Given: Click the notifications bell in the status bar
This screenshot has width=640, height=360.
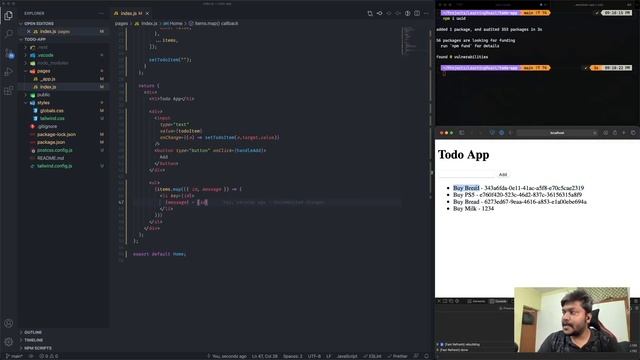Looking at the screenshot, I should tap(427, 356).
